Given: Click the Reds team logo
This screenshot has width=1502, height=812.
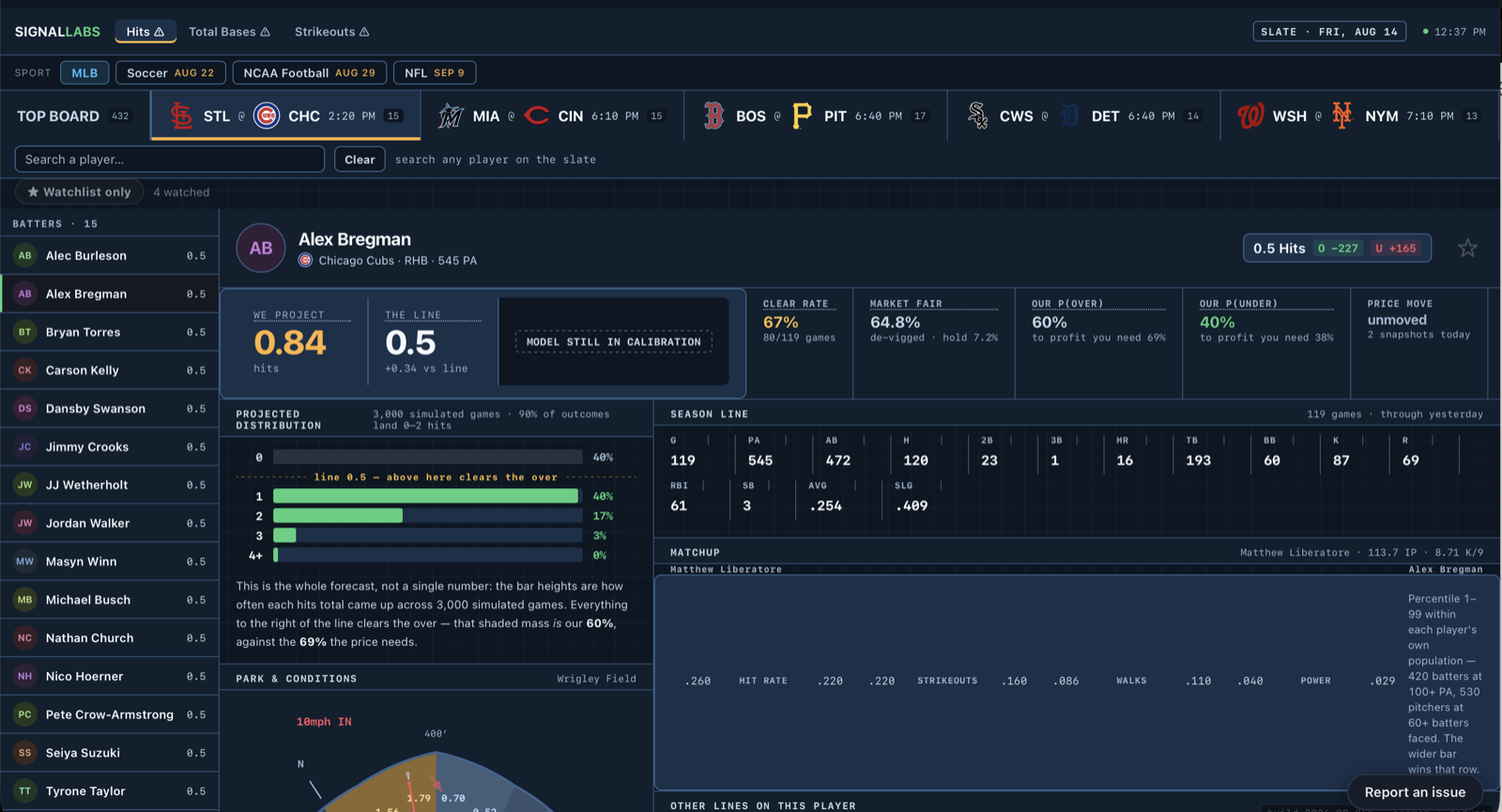Looking at the screenshot, I should pyautogui.click(x=536, y=116).
